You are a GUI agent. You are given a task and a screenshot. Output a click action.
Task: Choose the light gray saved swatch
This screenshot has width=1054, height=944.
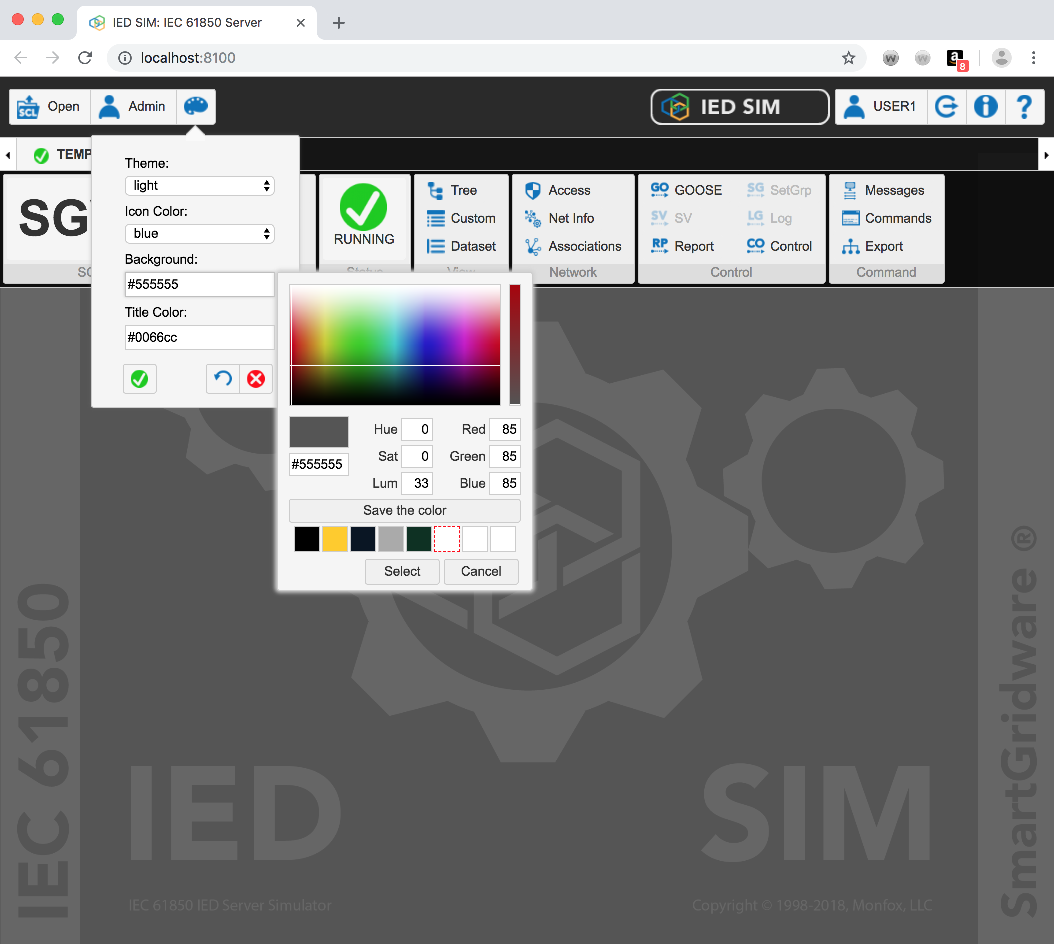pyautogui.click(x=391, y=539)
